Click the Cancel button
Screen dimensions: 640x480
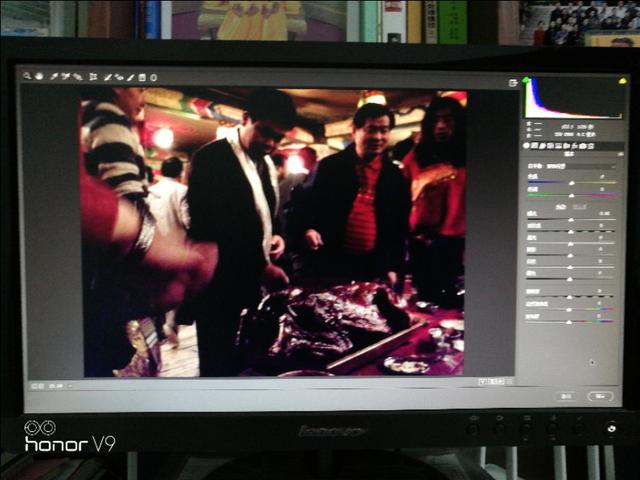coord(567,396)
